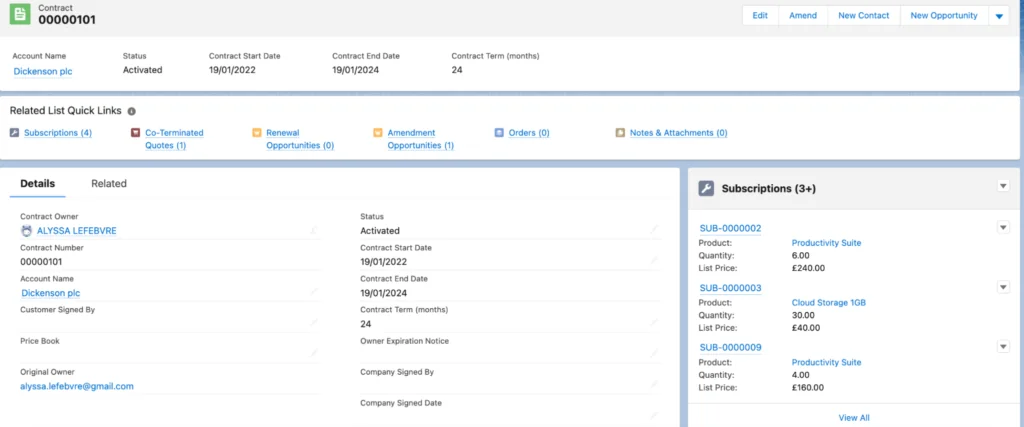Open the Notes & Attachments (0) quick link

[x=679, y=133]
